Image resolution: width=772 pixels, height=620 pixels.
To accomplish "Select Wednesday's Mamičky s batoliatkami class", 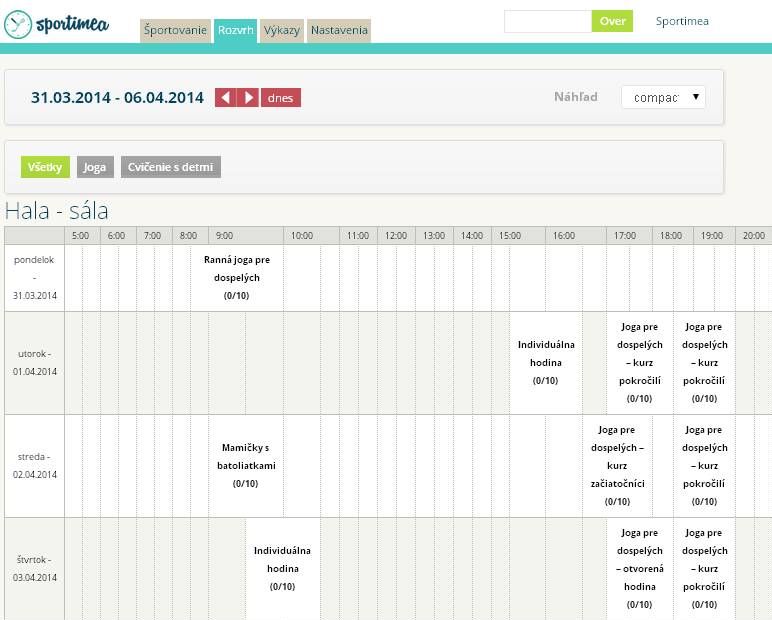I will [x=245, y=465].
